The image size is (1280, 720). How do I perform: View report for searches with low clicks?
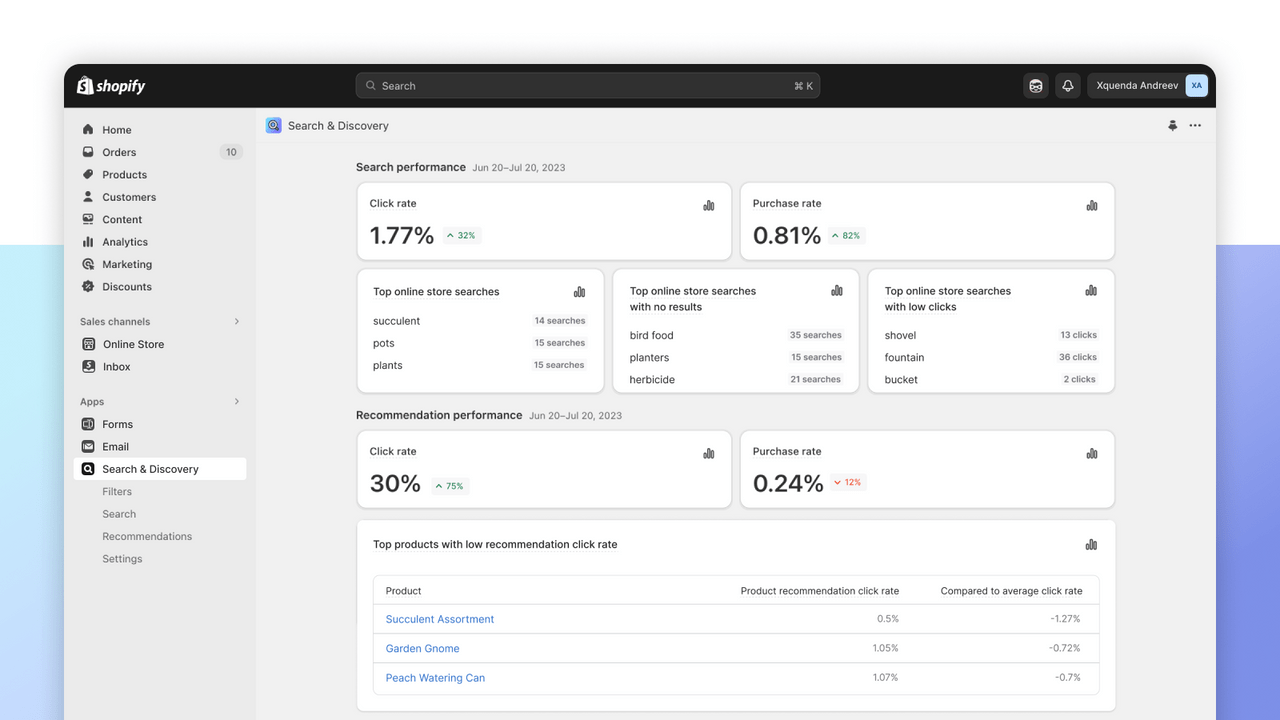(x=1091, y=291)
